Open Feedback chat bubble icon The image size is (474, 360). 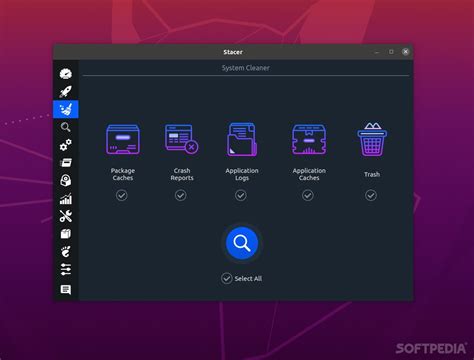point(66,289)
